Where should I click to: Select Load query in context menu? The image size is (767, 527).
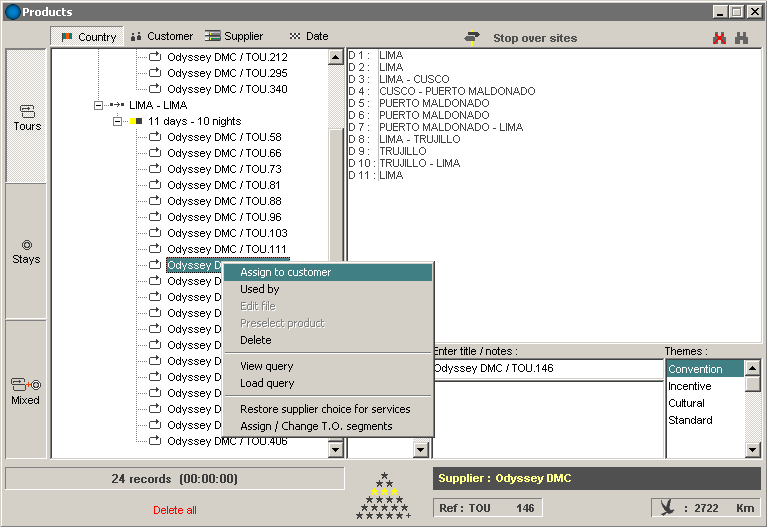coord(267,383)
